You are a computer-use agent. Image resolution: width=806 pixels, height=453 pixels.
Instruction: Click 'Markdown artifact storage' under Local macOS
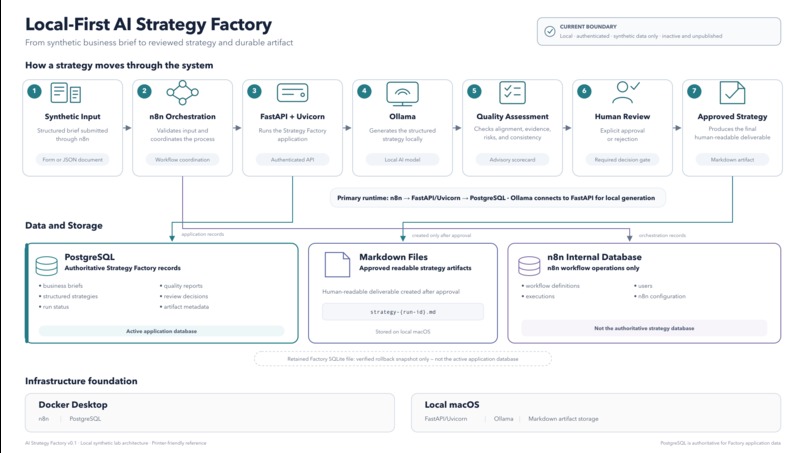pos(563,419)
